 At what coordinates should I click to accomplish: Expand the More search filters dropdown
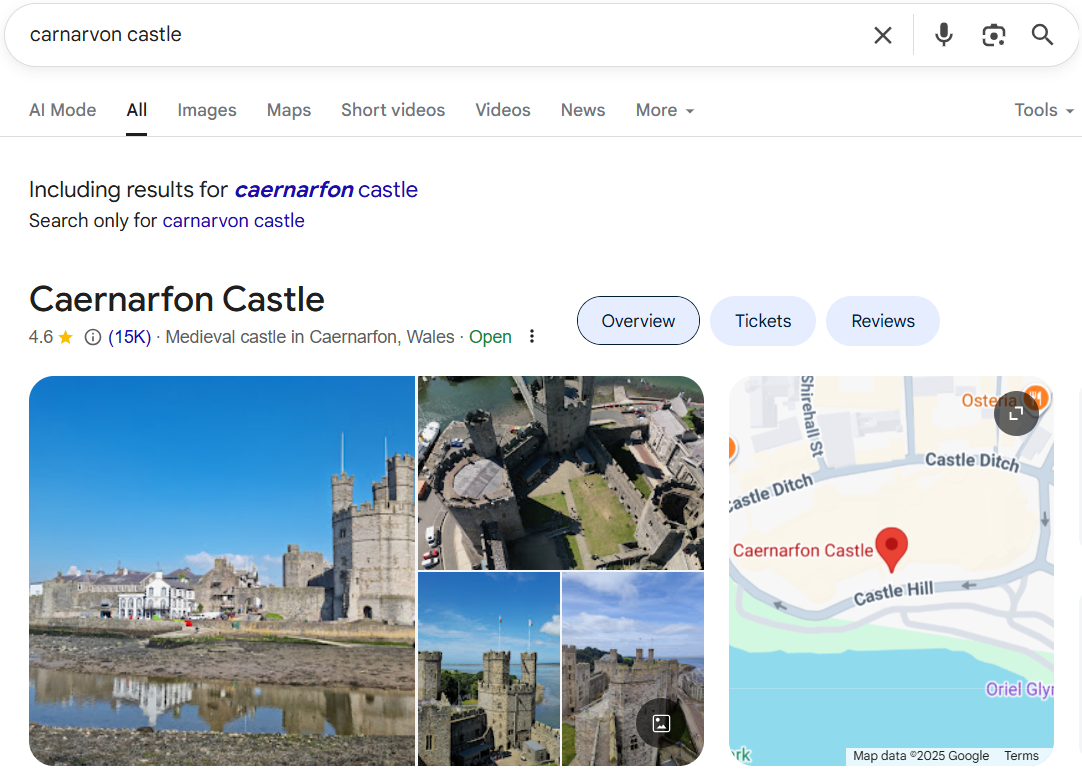pyautogui.click(x=664, y=110)
